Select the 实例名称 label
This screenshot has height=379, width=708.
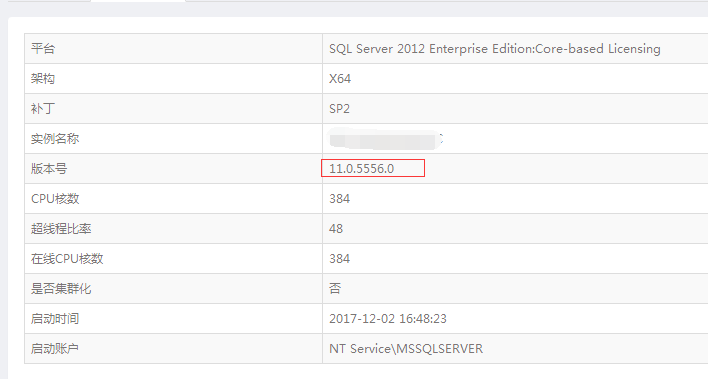(55, 139)
